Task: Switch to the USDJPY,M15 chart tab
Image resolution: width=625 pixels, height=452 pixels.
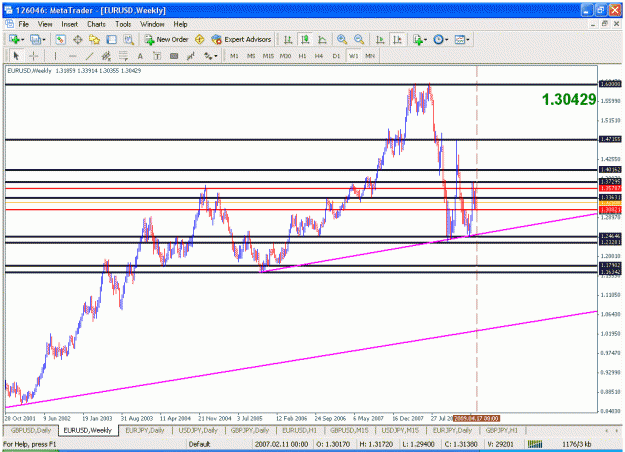Action: [x=400, y=430]
